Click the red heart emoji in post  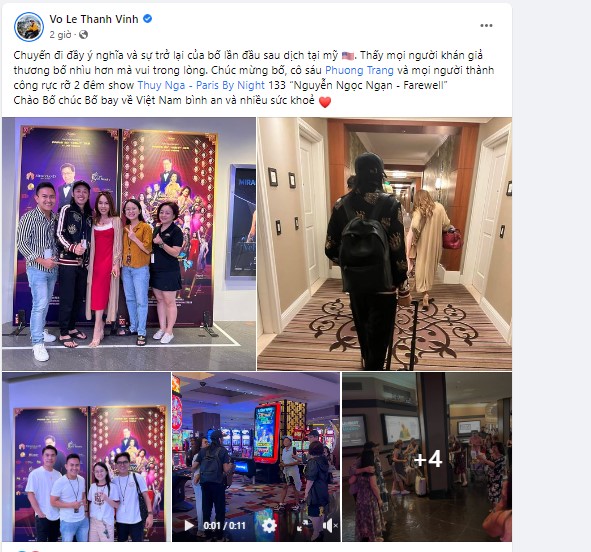click(x=325, y=102)
